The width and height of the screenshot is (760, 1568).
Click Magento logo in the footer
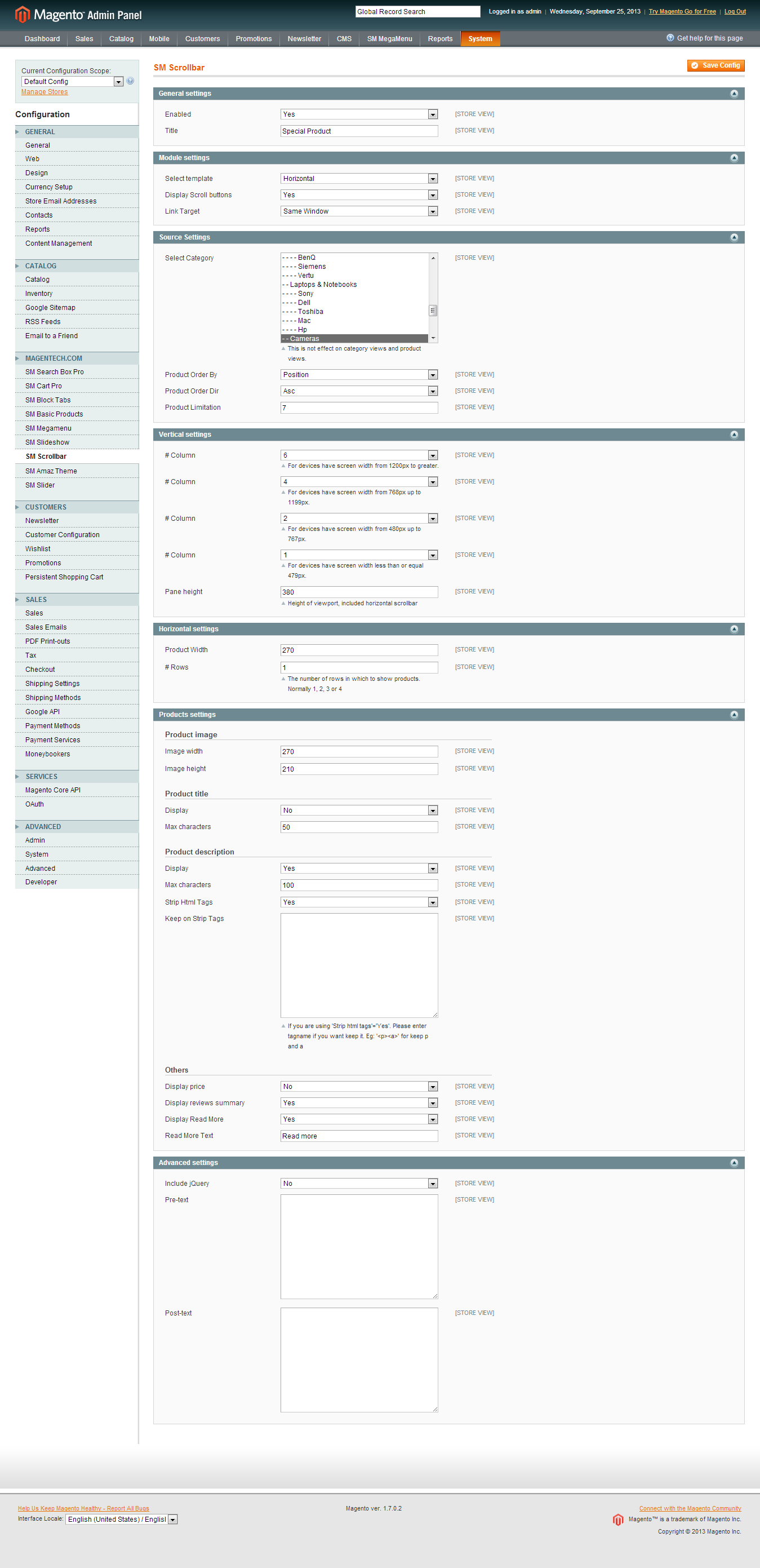(617, 1520)
